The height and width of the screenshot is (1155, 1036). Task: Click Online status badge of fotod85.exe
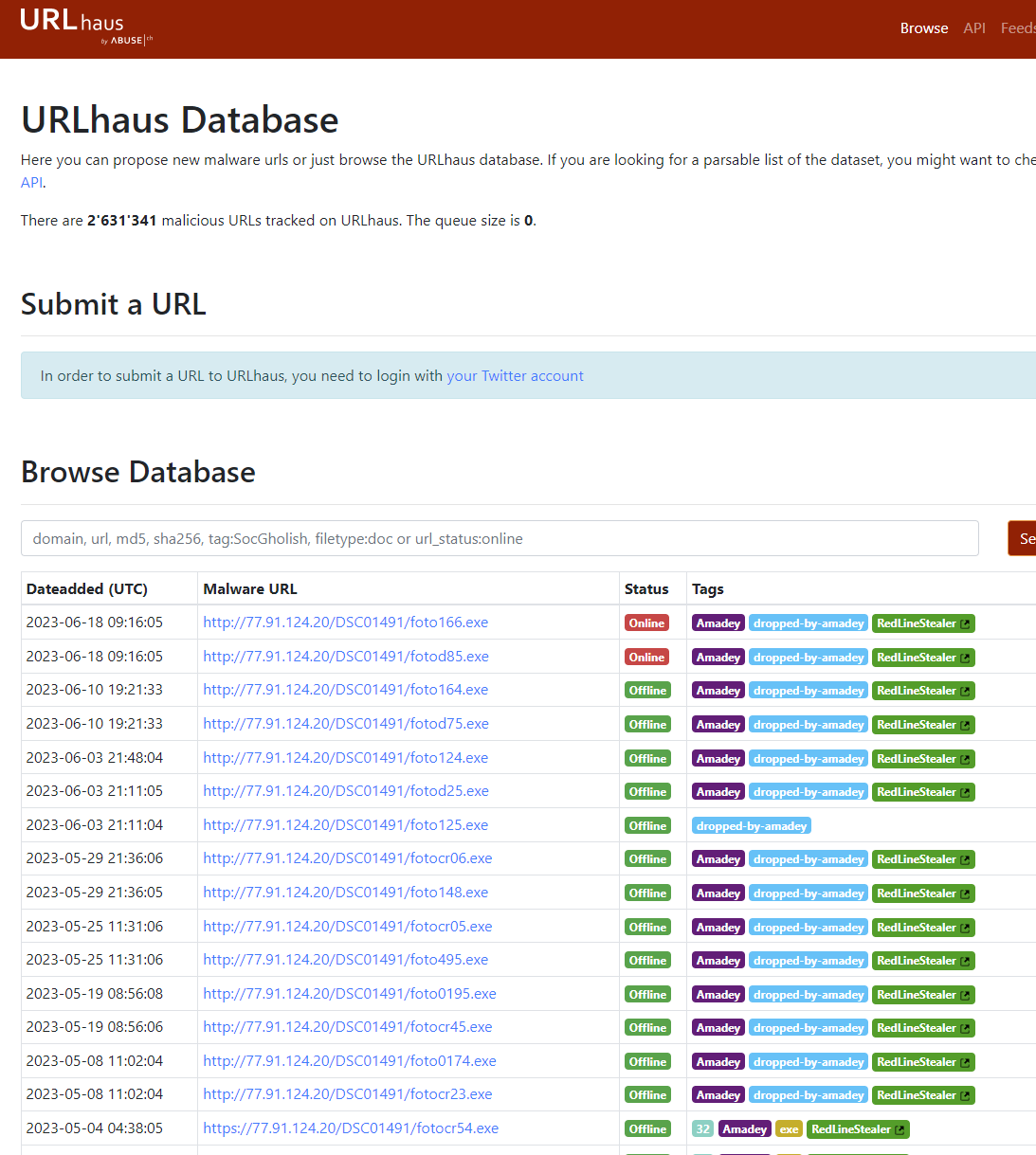(x=646, y=658)
